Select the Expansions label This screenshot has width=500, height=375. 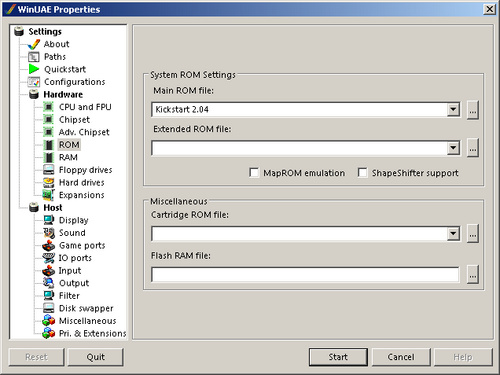pos(82,195)
